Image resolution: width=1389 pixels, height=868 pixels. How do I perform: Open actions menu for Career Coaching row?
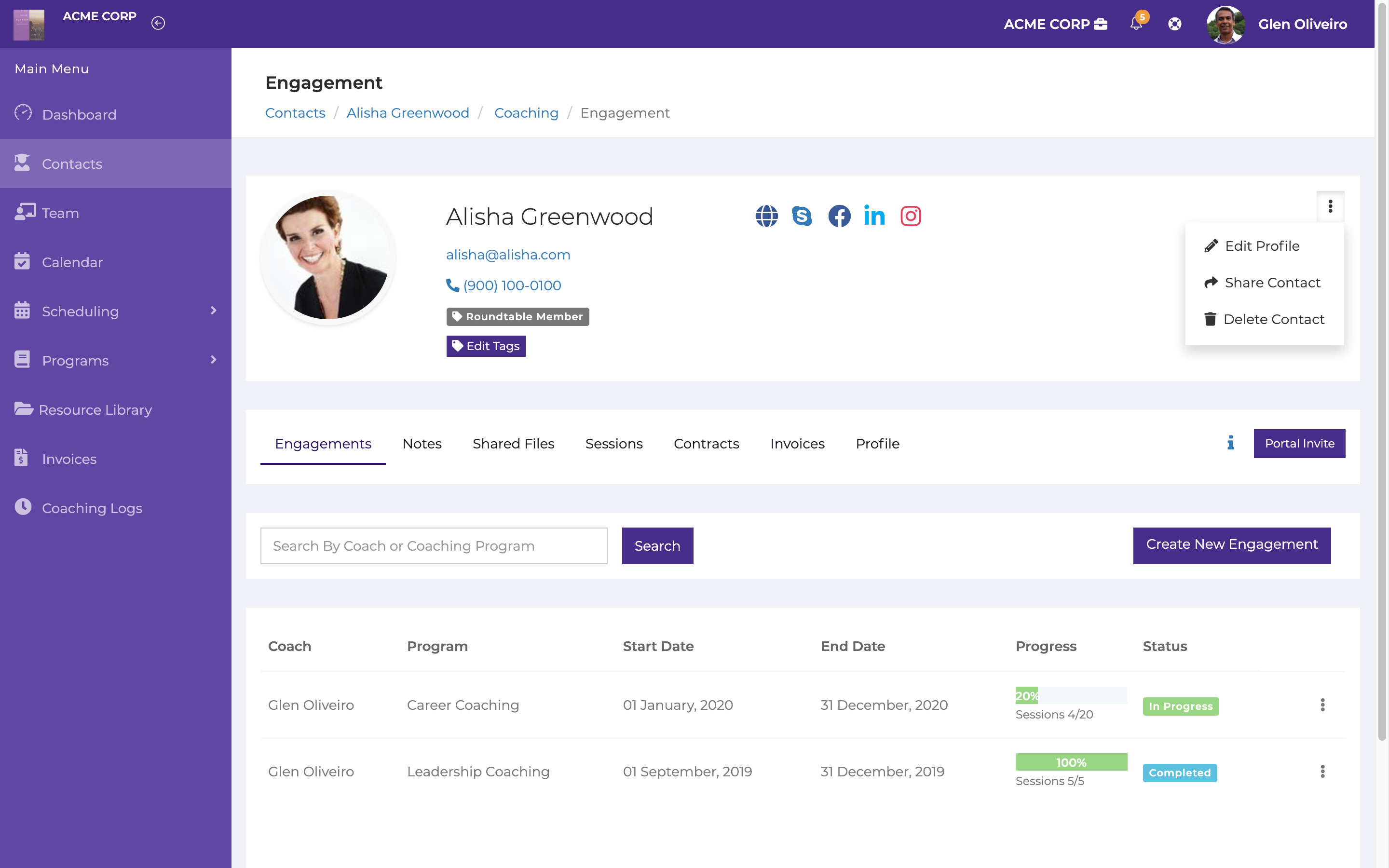click(x=1322, y=705)
